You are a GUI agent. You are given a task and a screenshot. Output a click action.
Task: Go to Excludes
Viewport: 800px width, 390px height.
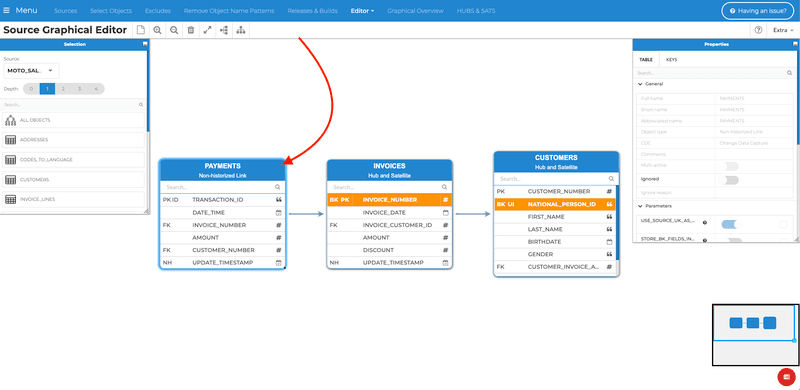(x=158, y=11)
